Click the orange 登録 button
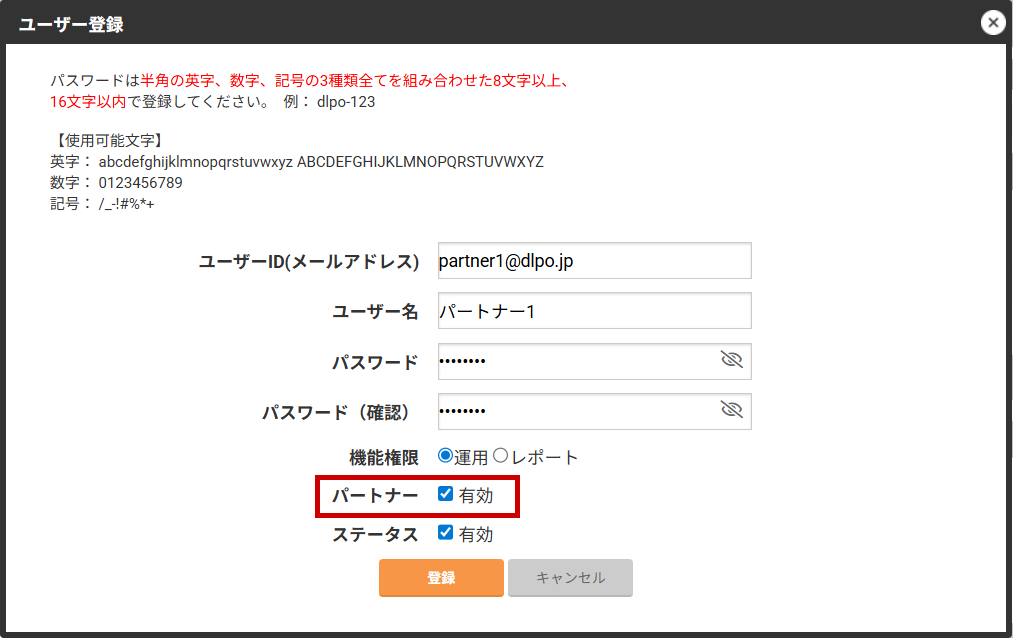 [441, 577]
